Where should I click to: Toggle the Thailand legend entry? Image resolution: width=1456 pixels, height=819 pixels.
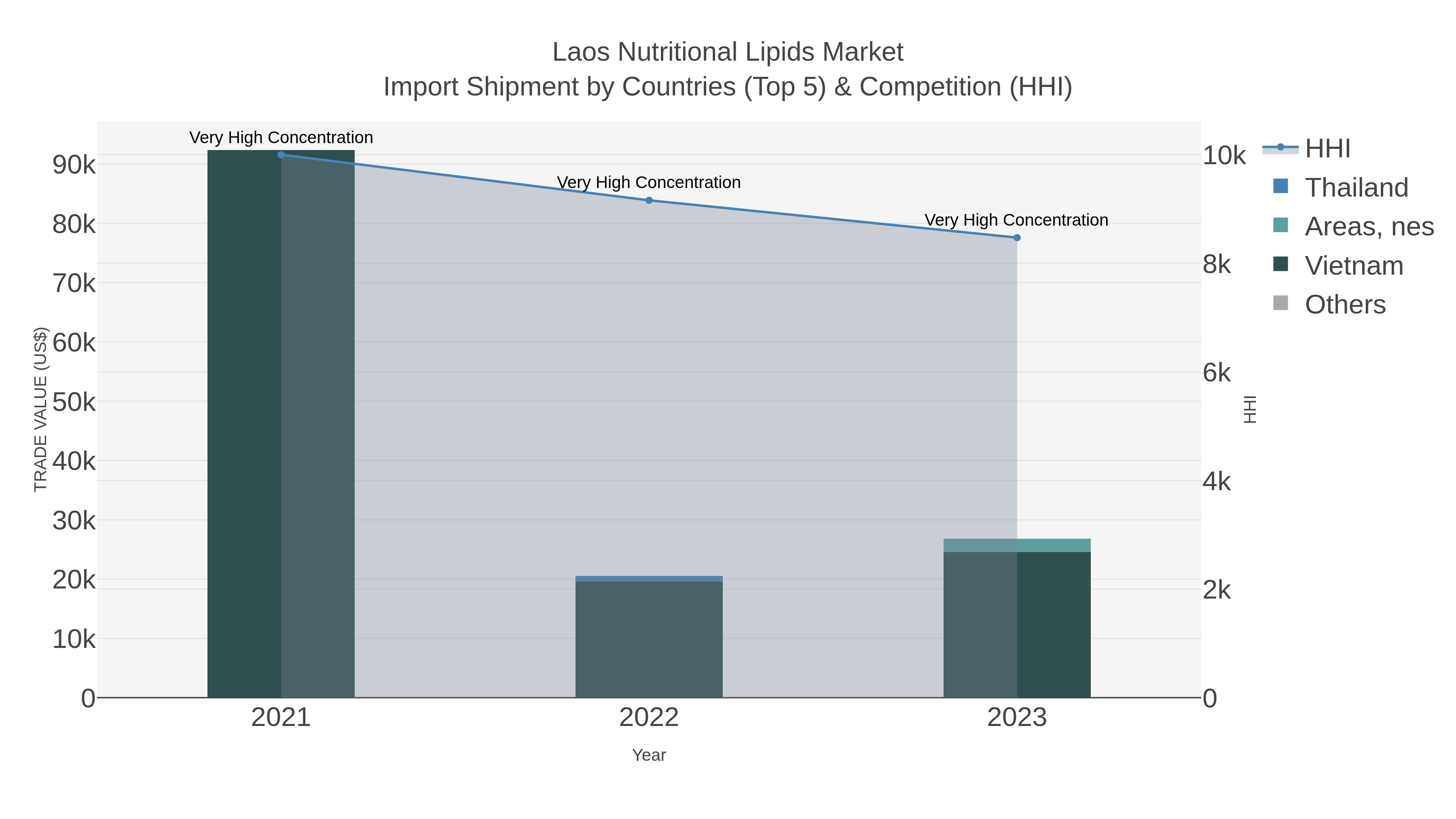(1340, 188)
